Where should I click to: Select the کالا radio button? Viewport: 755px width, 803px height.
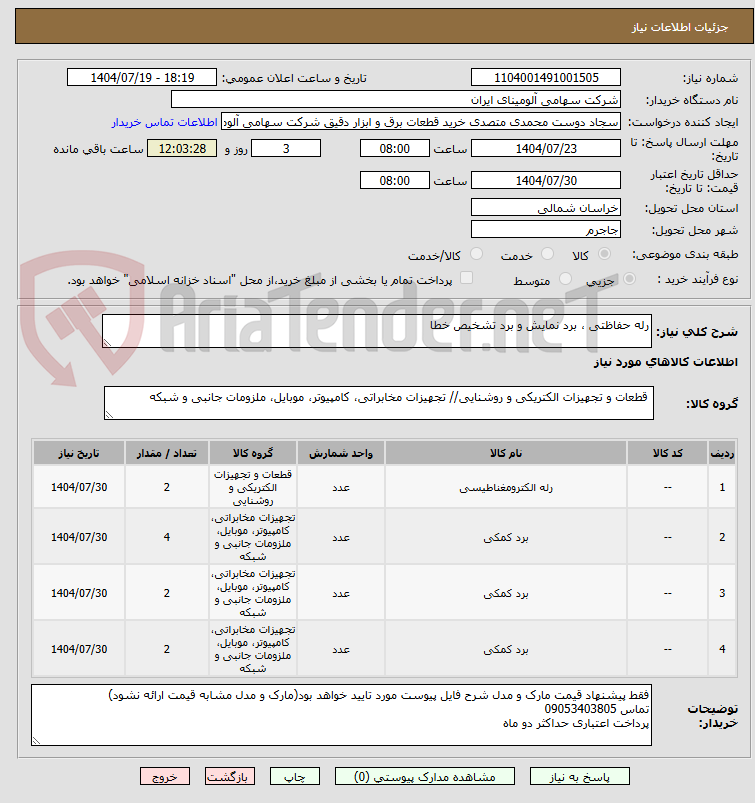tap(604, 253)
